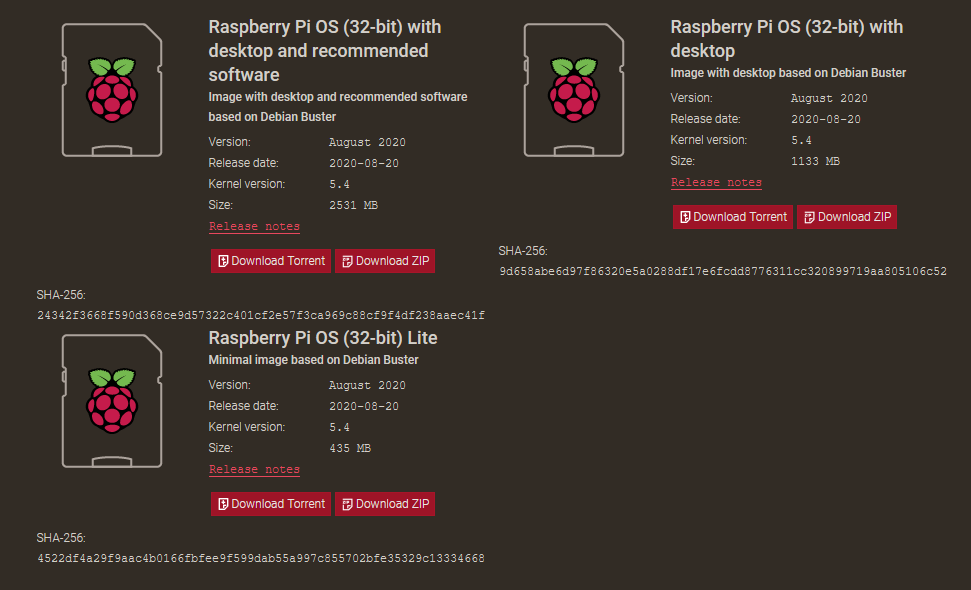The image size is (971, 590).
Task: Open Release notes for Raspberry Pi OS with desktop
Action: point(716,182)
